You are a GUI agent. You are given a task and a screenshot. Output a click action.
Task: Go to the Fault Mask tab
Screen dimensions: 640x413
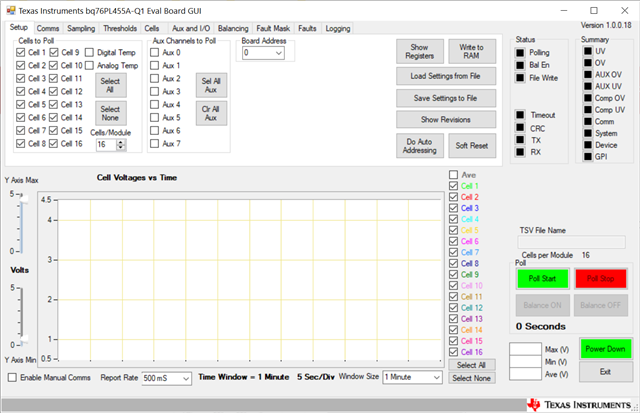pos(273,28)
